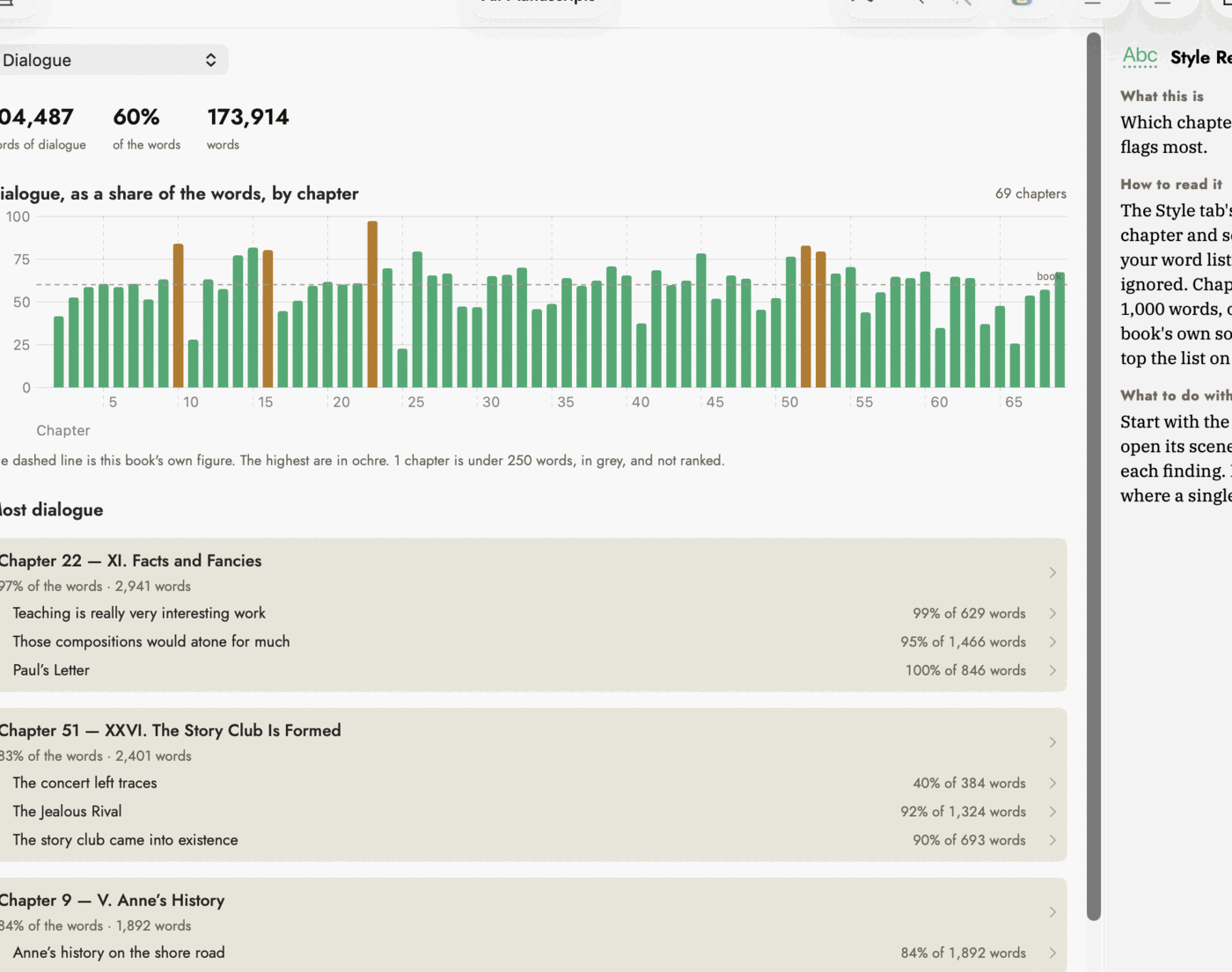
Task: Click the "173,914" total words figure
Action: [x=248, y=117]
